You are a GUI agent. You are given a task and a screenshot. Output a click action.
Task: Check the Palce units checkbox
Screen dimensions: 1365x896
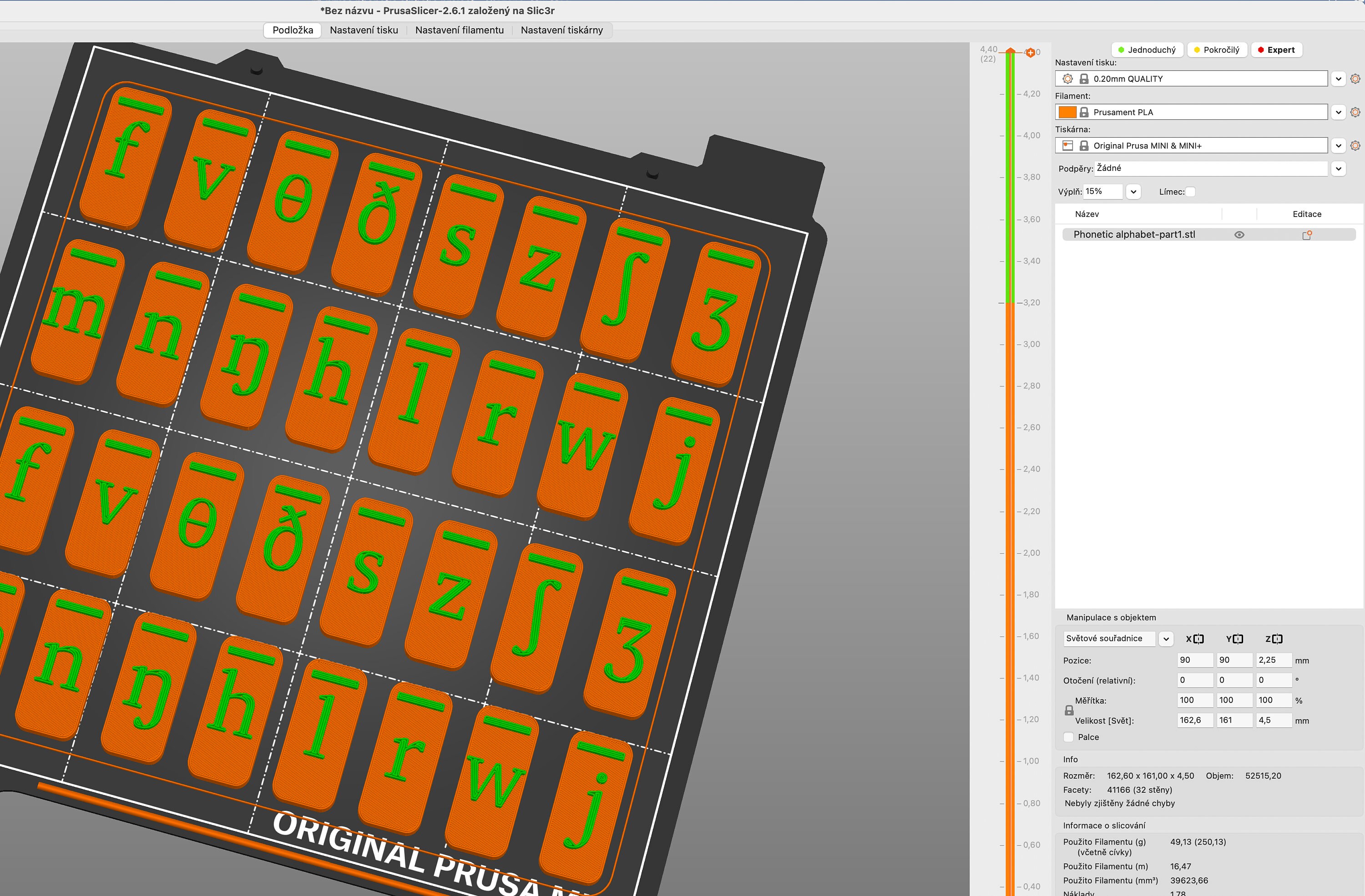tap(1068, 737)
